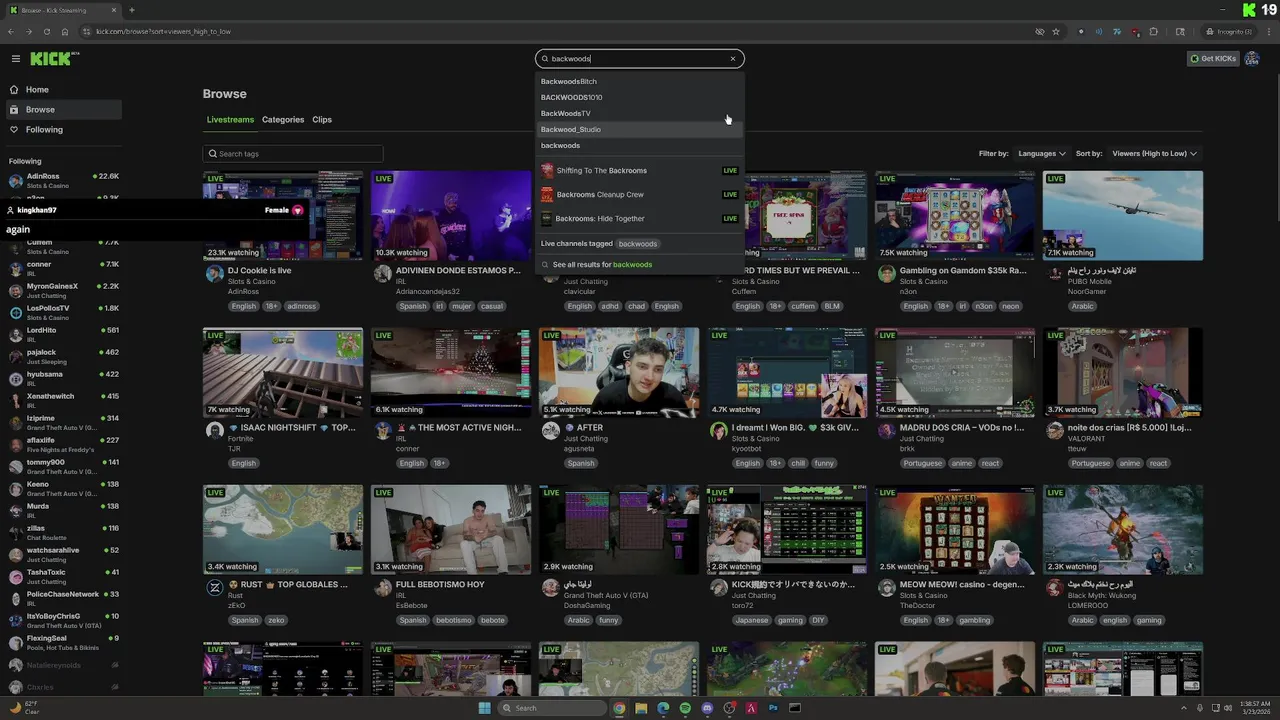Open Shifting To The Backrooms category
The width and height of the screenshot is (1280, 720).
[640, 171]
